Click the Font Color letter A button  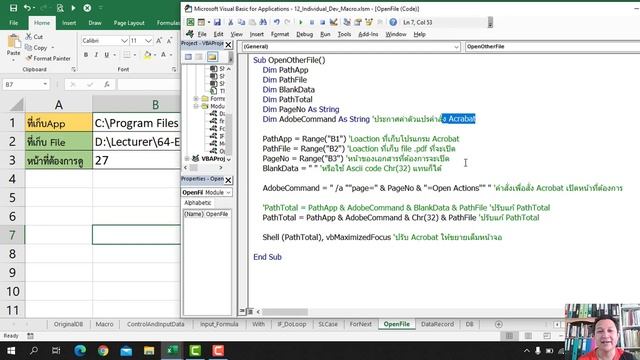(x=163, y=55)
